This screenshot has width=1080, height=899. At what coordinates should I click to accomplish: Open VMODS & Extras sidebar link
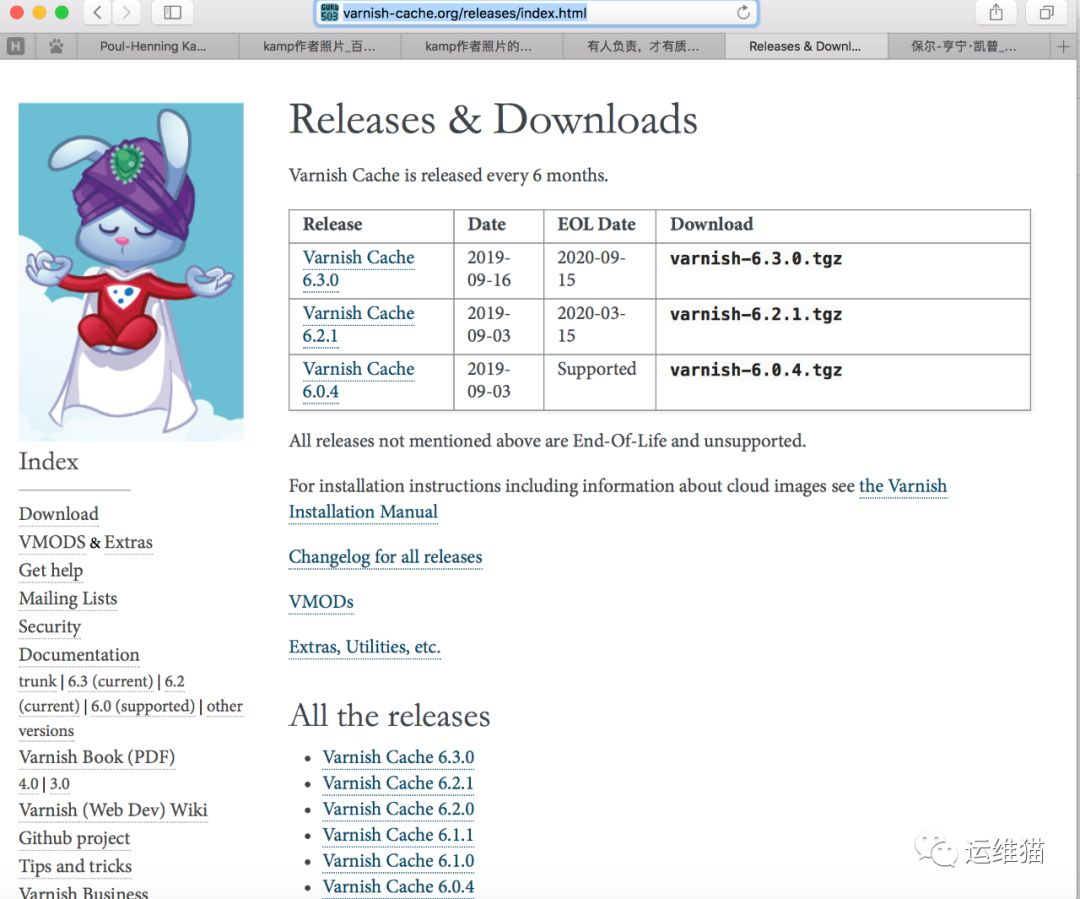[x=85, y=542]
